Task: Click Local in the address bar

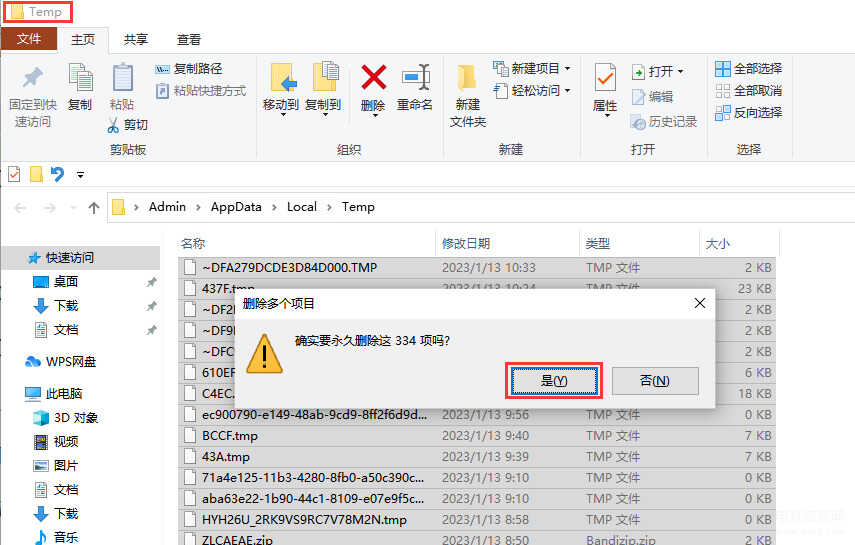Action: (302, 207)
